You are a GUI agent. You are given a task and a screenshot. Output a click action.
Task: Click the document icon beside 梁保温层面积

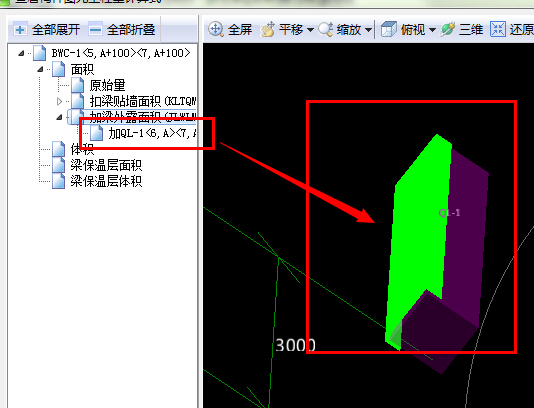coord(59,165)
